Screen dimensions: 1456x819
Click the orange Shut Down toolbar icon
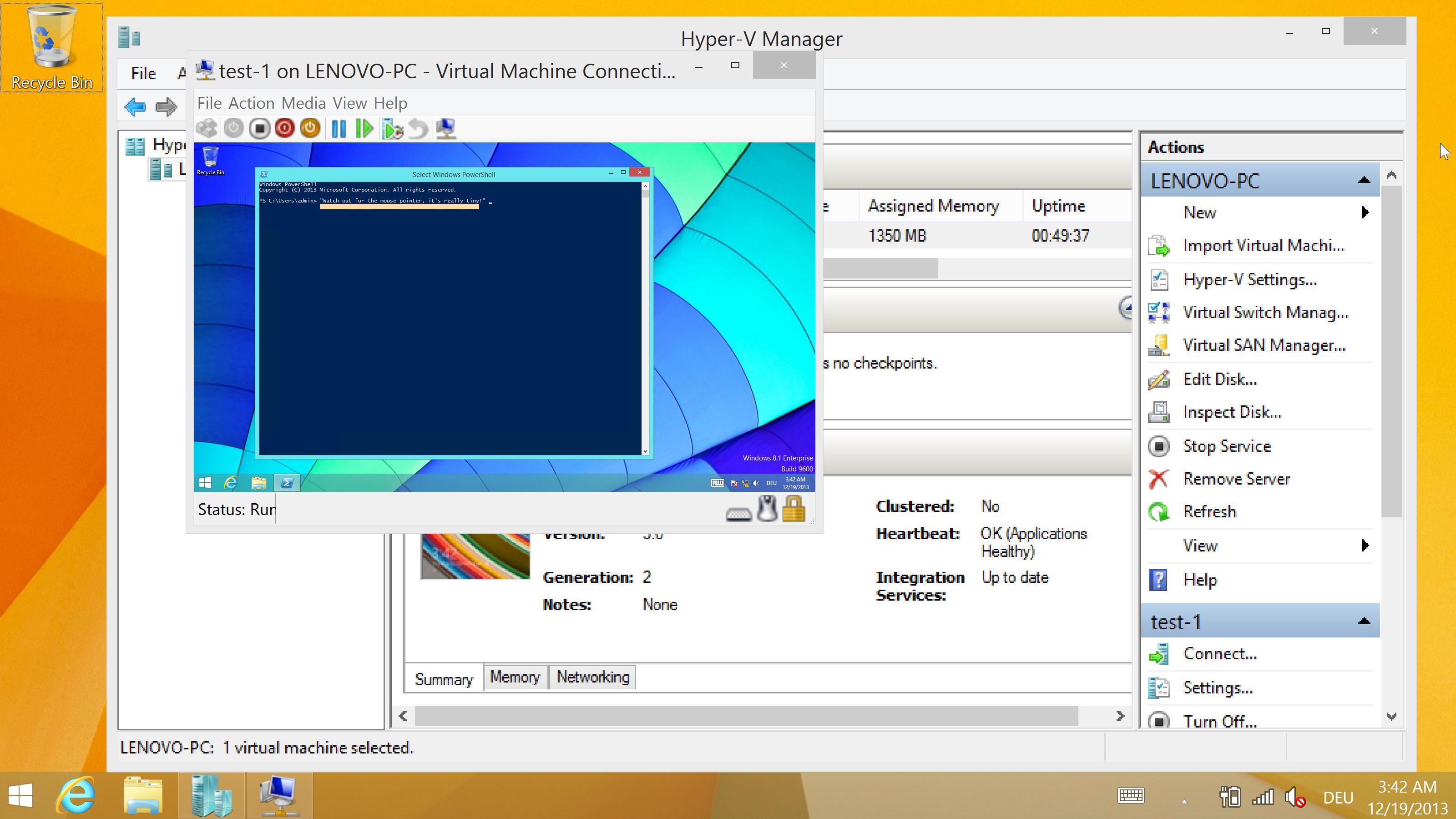coord(310,128)
